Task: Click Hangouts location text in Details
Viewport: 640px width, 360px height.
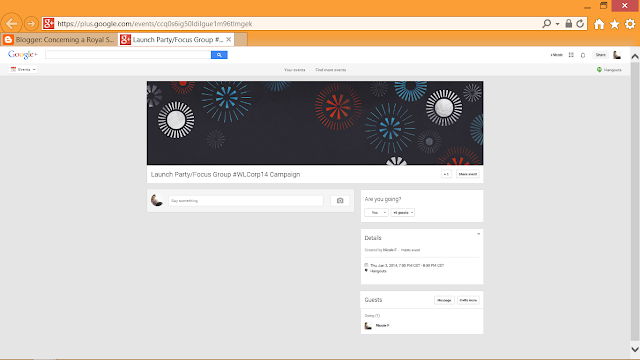Action: [x=378, y=271]
